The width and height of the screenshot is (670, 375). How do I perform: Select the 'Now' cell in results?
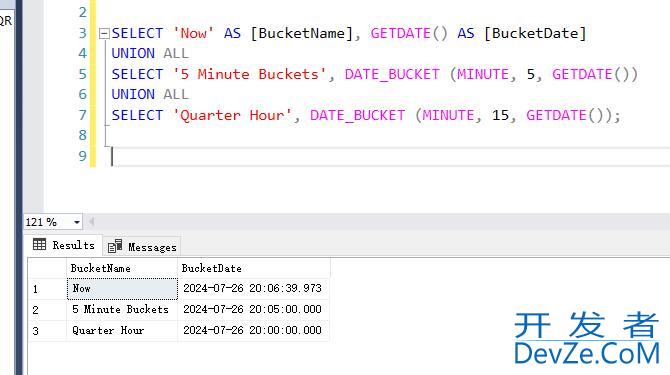point(122,289)
